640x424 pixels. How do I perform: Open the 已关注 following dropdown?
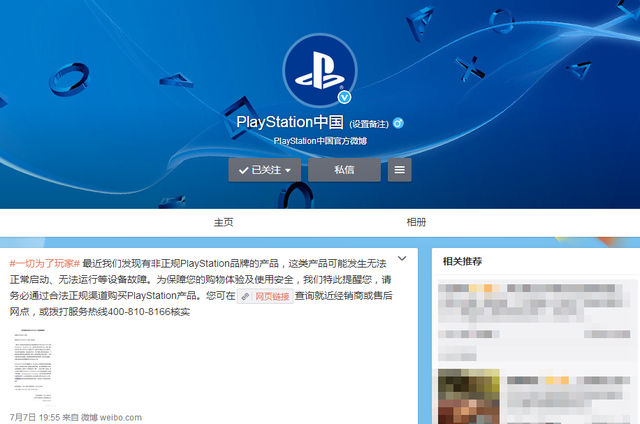pos(264,170)
